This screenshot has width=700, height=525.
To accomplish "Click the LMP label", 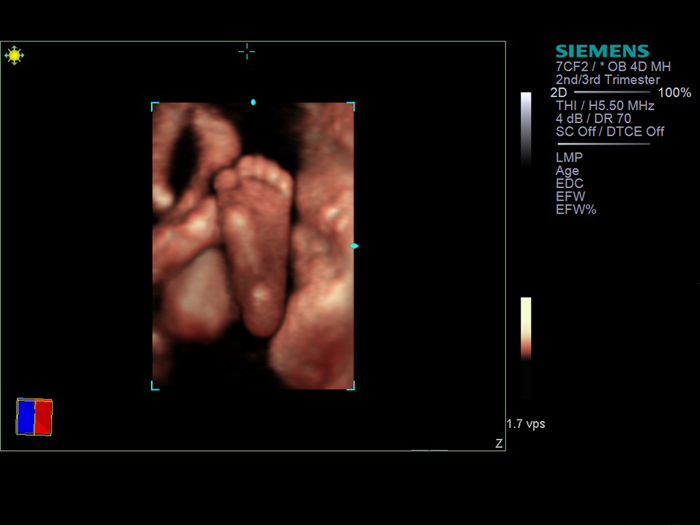I will (x=569, y=157).
